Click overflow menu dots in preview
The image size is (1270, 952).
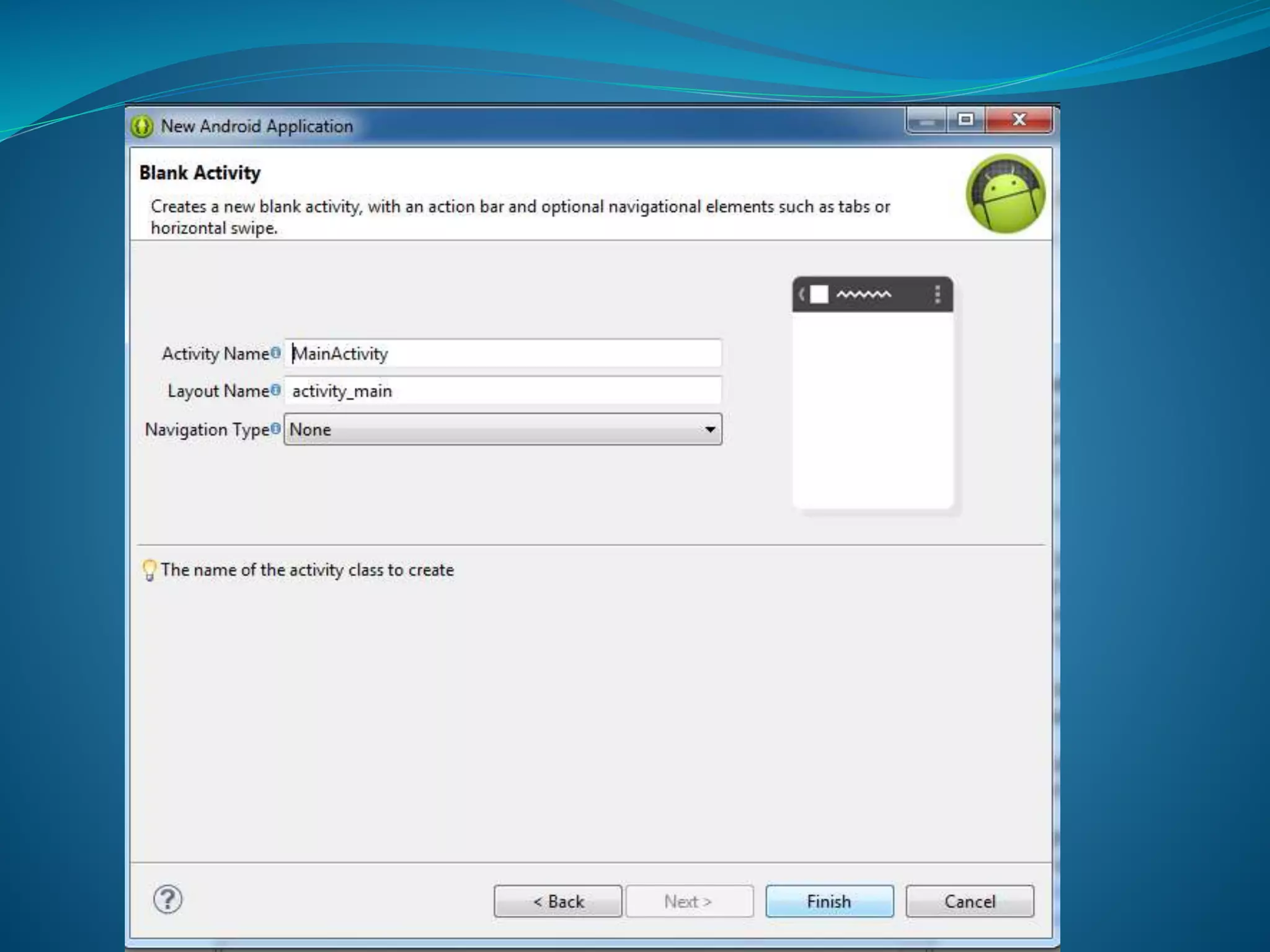[937, 294]
